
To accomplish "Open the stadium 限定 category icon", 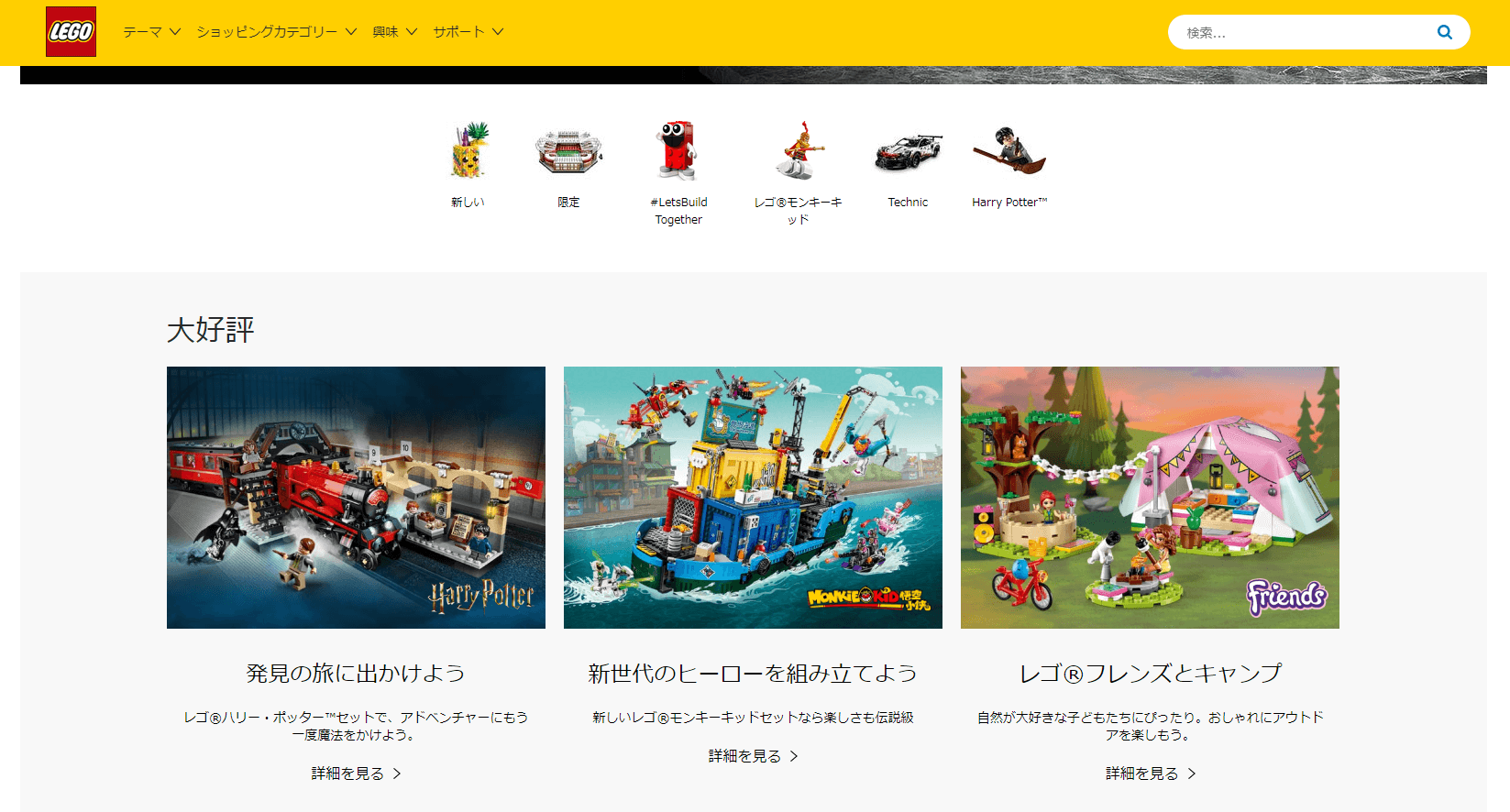I will (568, 151).
